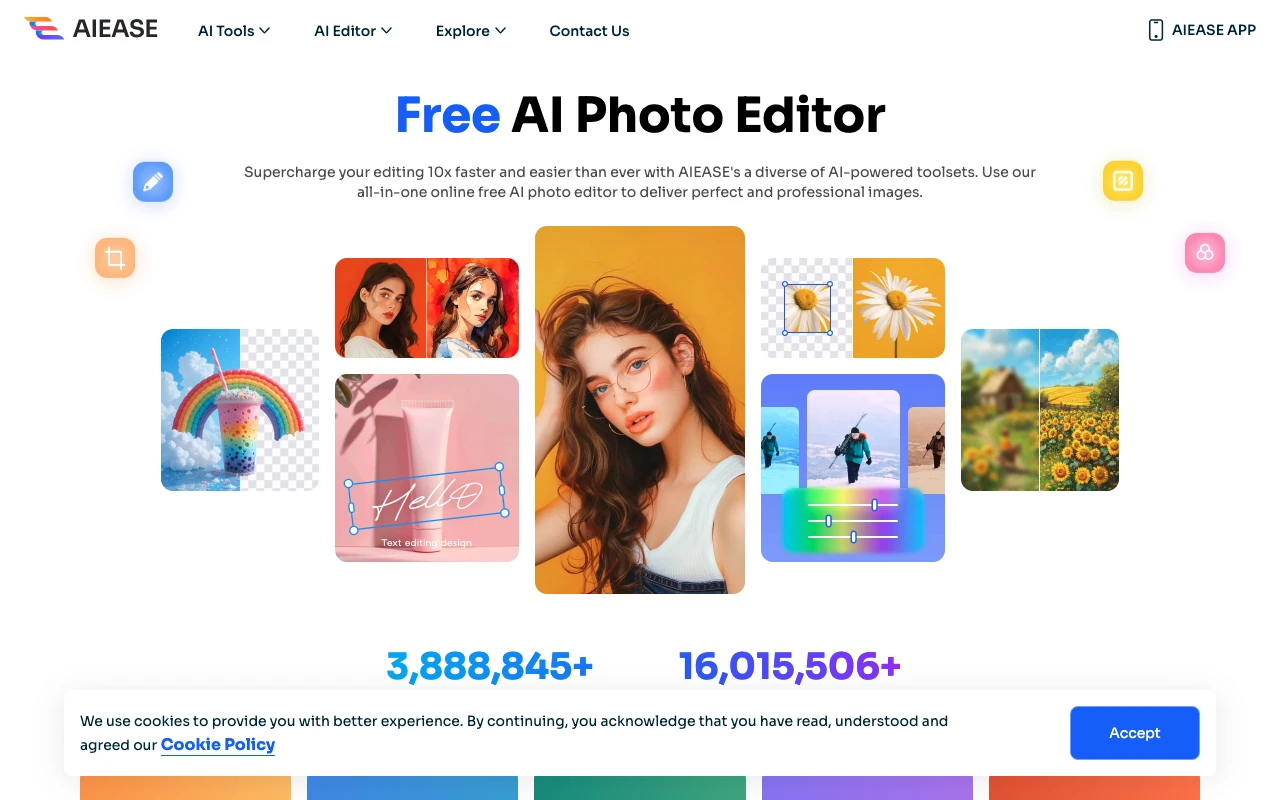Open the Cookie Policy link

218,744
